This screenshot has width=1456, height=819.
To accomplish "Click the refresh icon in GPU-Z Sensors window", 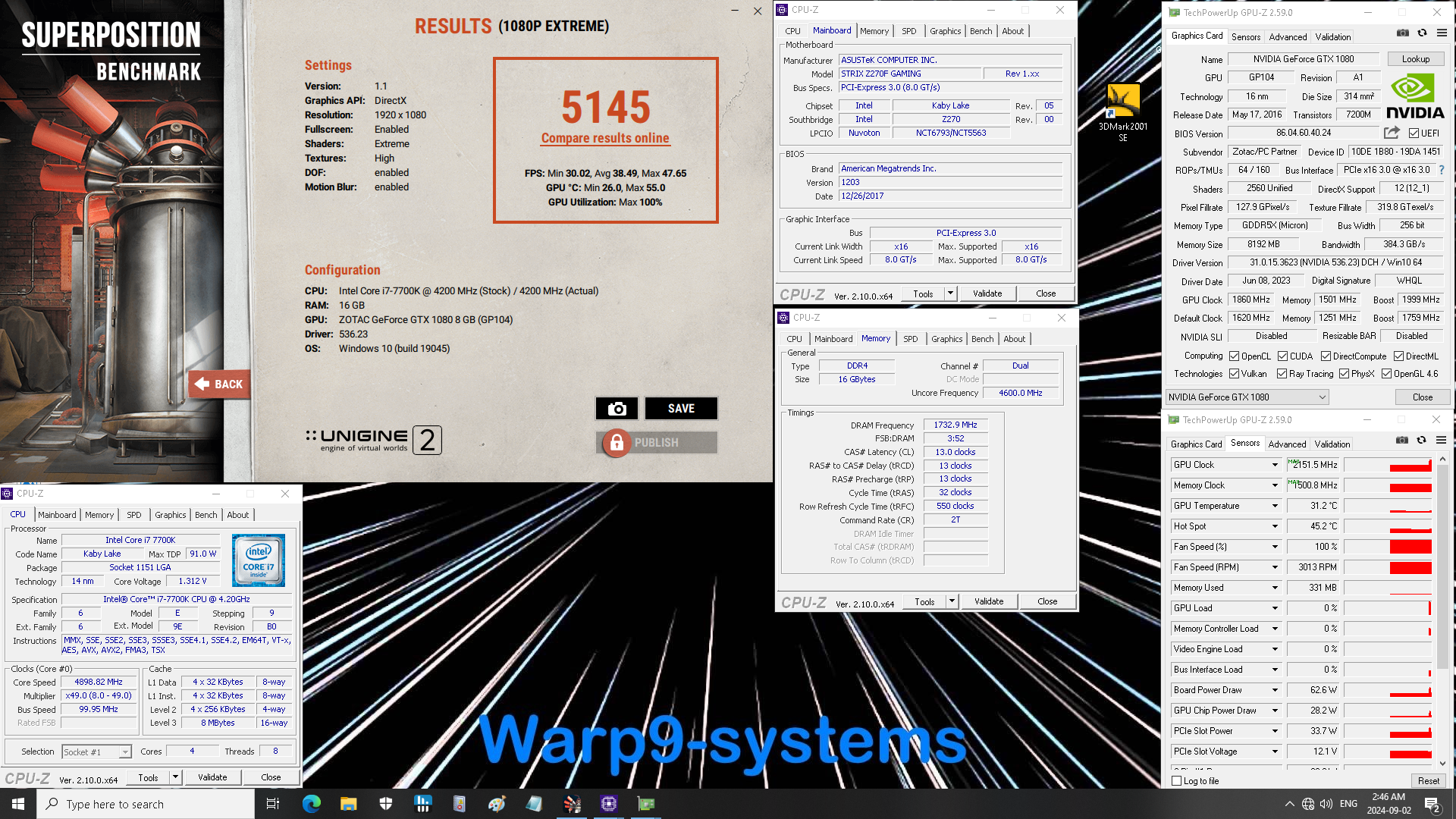I will [x=1421, y=441].
